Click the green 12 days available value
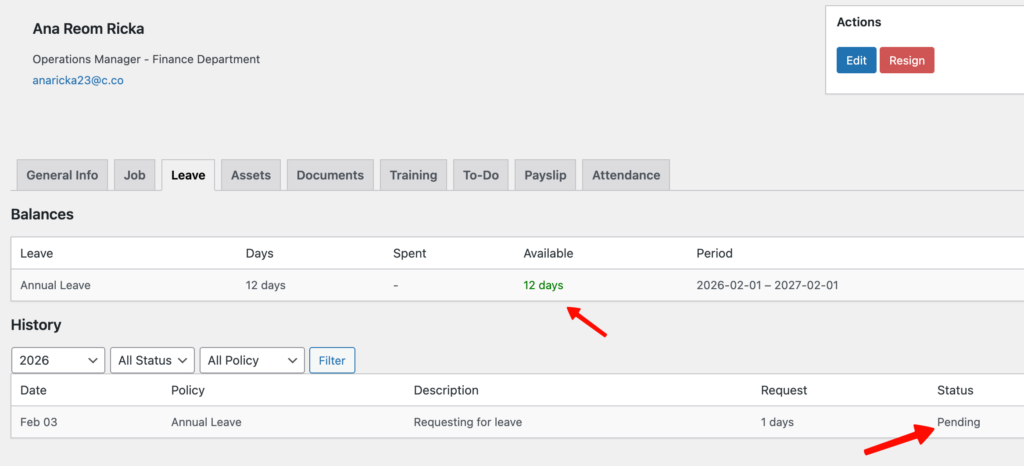The width and height of the screenshot is (1024, 466). [x=543, y=285]
